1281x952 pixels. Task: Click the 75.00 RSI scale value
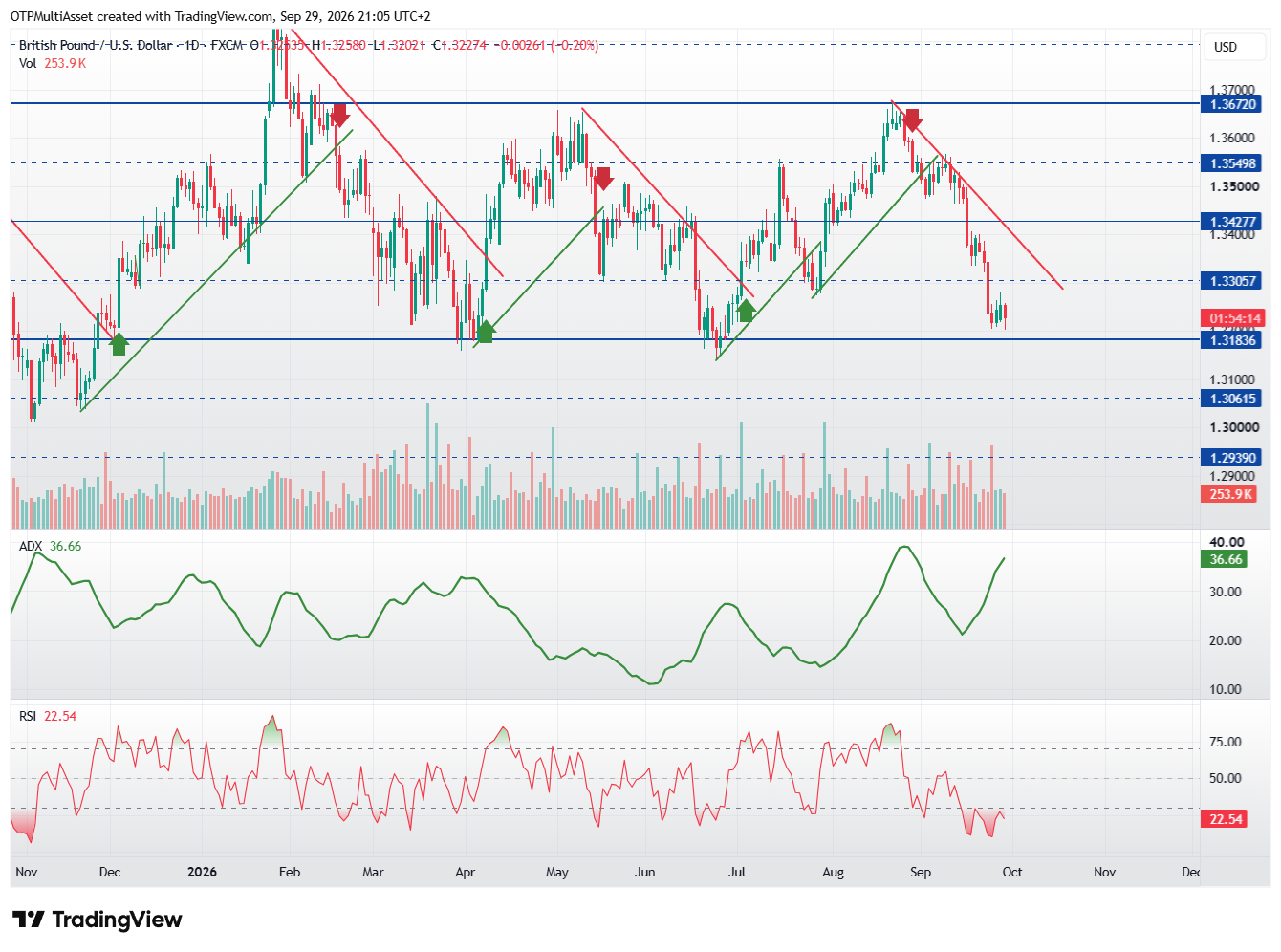[x=1226, y=742]
